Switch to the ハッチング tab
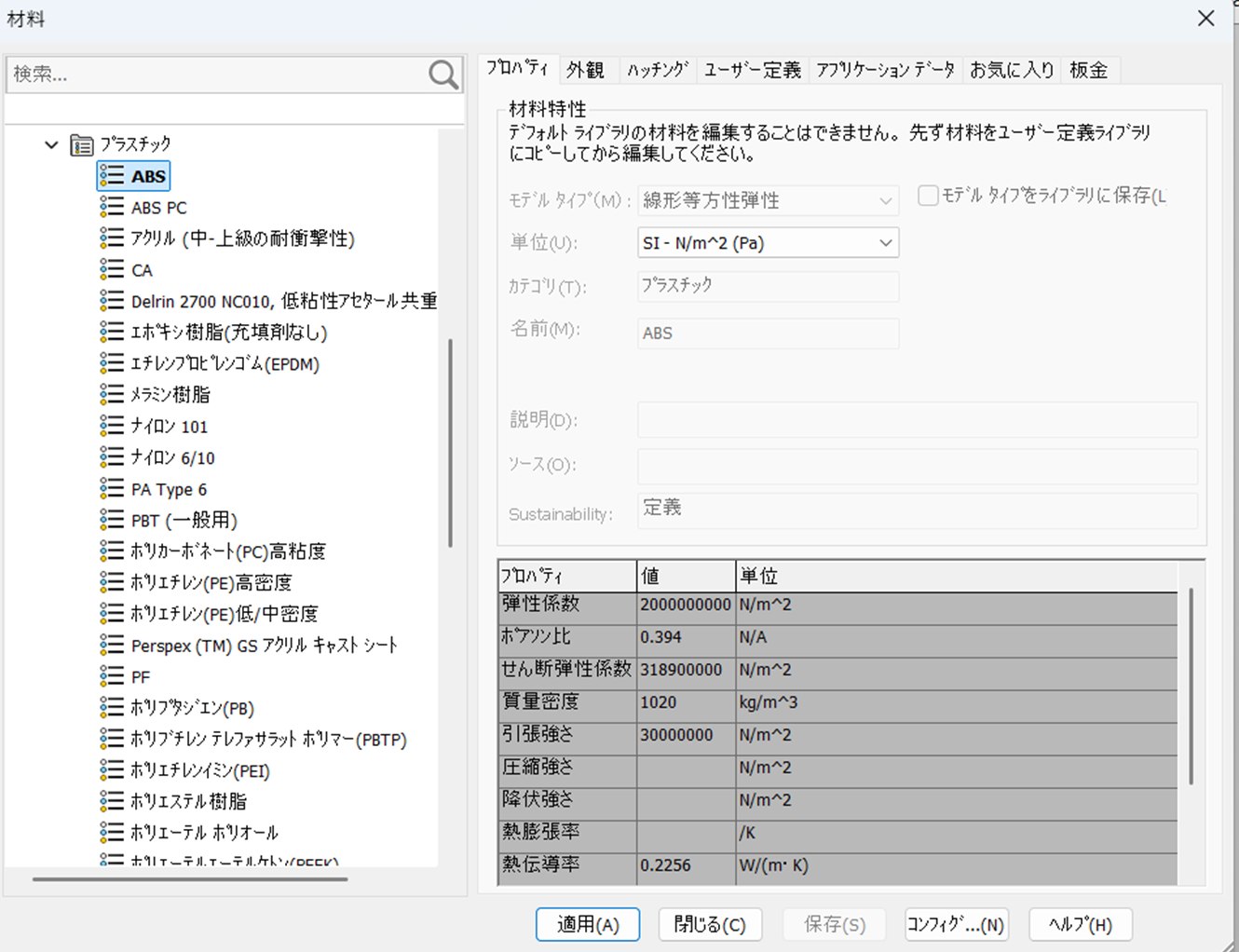Viewport: 1239px width, 952px height. (657, 70)
